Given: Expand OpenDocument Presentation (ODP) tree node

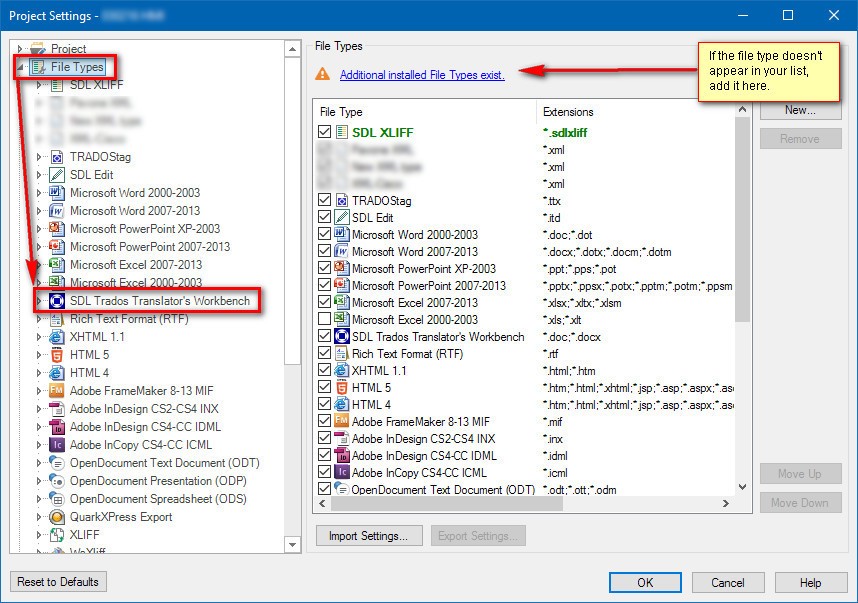Looking at the screenshot, I should (x=39, y=481).
